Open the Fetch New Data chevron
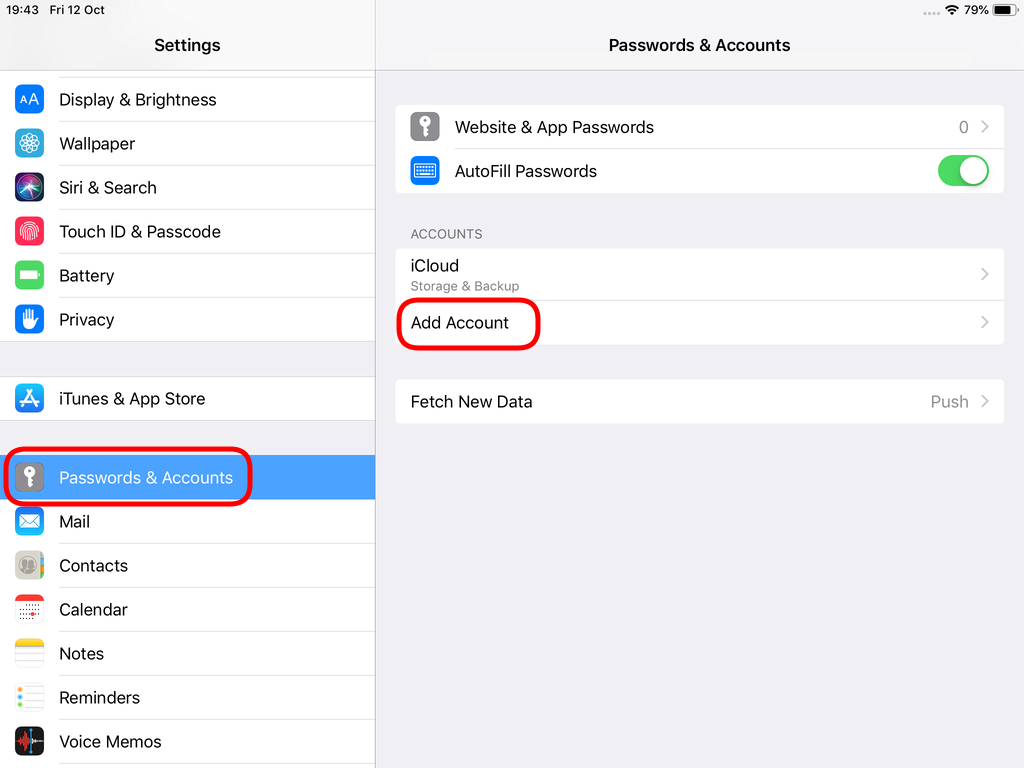The height and width of the screenshot is (768, 1024). click(x=984, y=401)
